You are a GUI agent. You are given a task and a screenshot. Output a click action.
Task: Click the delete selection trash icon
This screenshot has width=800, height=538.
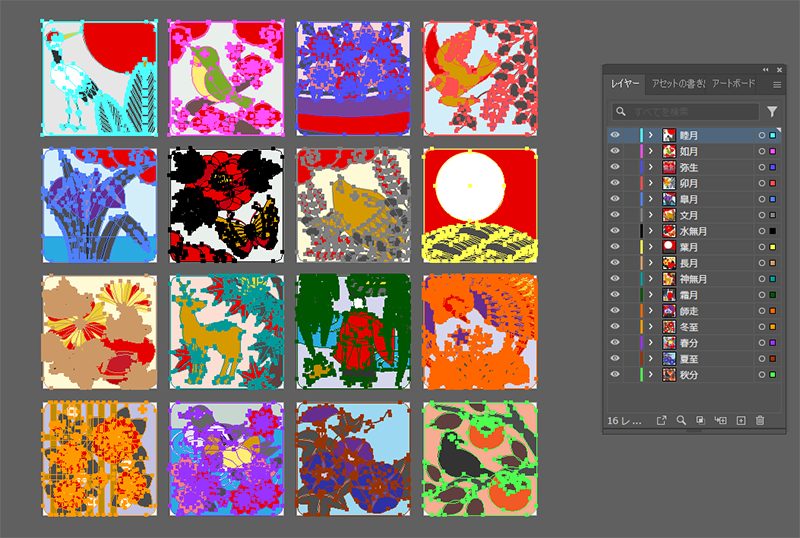tap(759, 421)
